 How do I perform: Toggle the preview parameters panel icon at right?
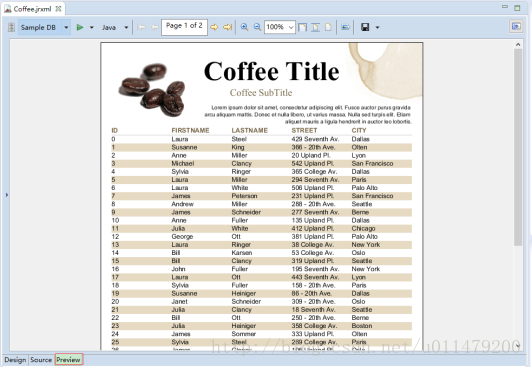click(516, 26)
